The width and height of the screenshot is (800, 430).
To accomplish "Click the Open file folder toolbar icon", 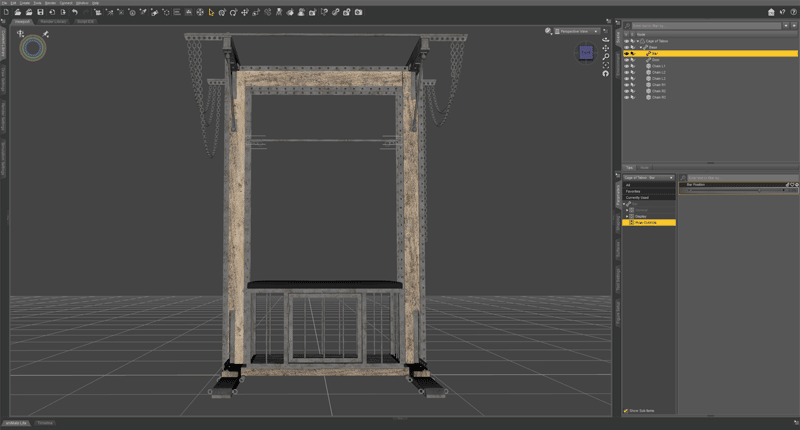I will point(17,12).
